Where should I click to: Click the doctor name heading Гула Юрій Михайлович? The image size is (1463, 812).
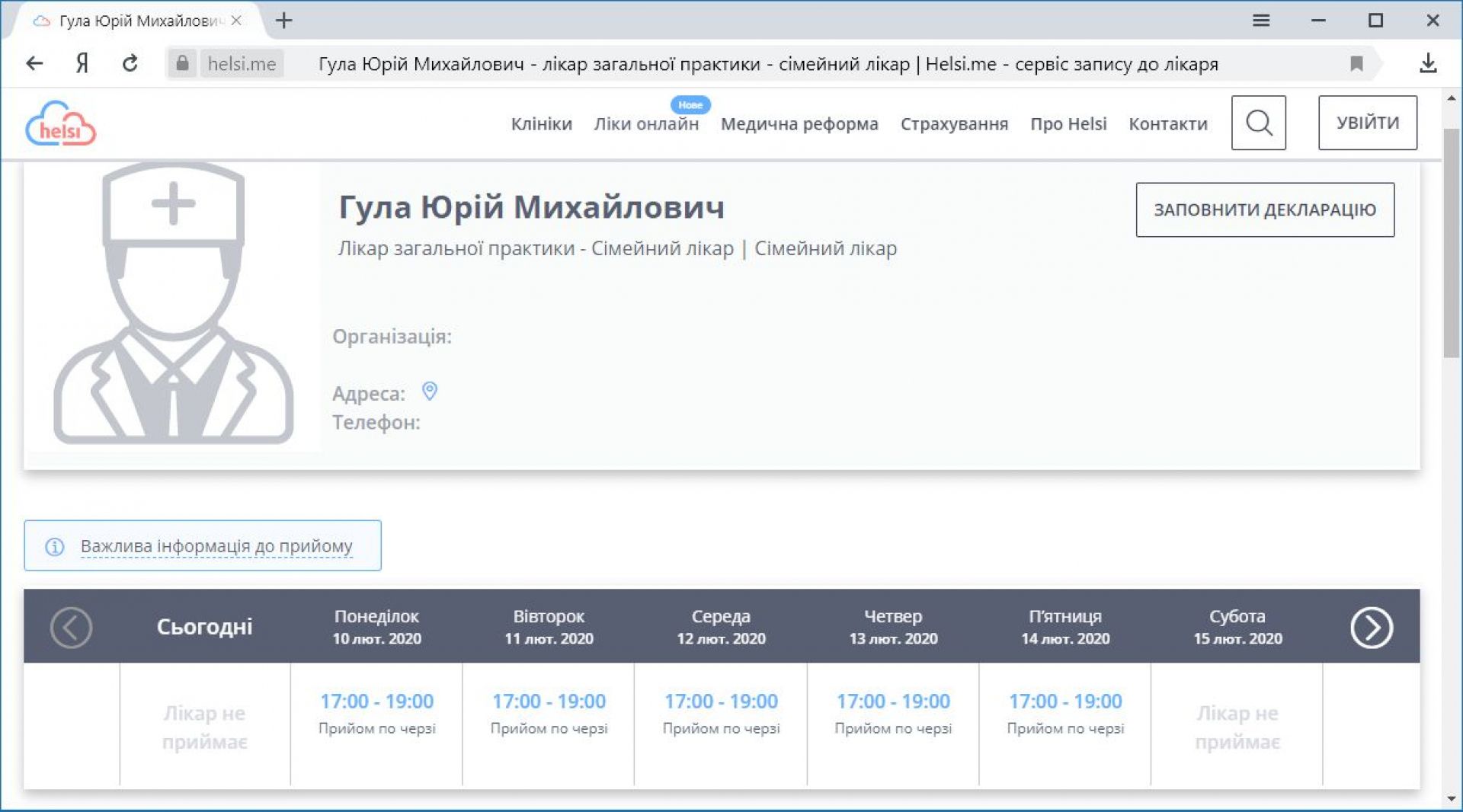point(531,207)
